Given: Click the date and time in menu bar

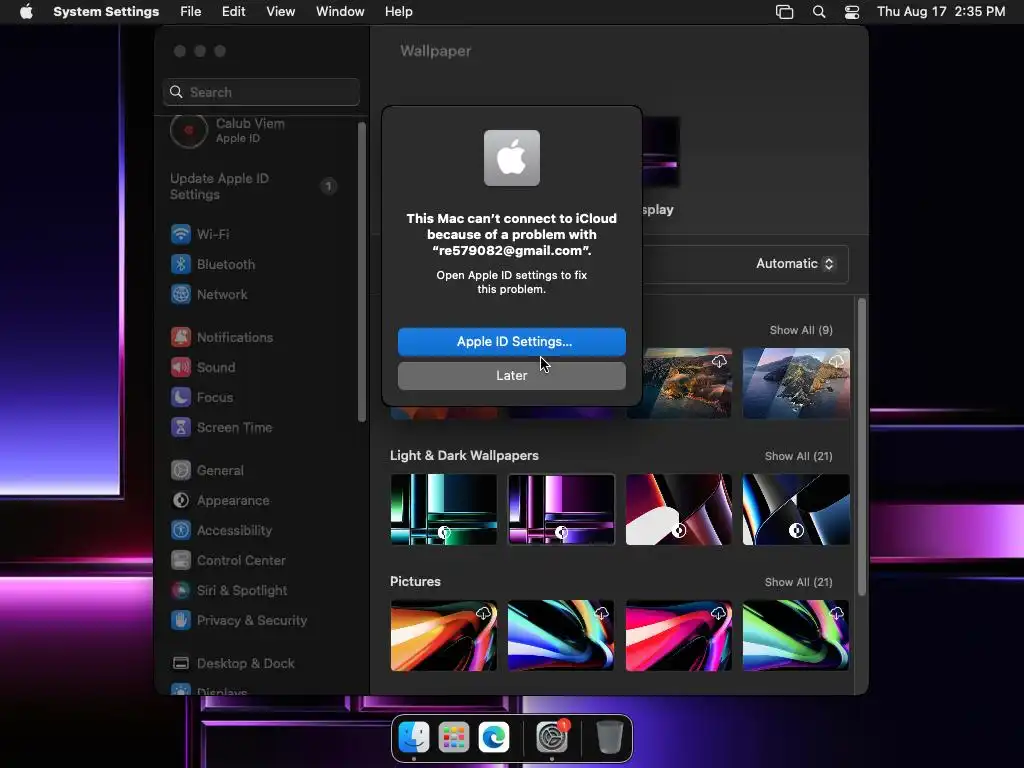Looking at the screenshot, I should coord(940,12).
